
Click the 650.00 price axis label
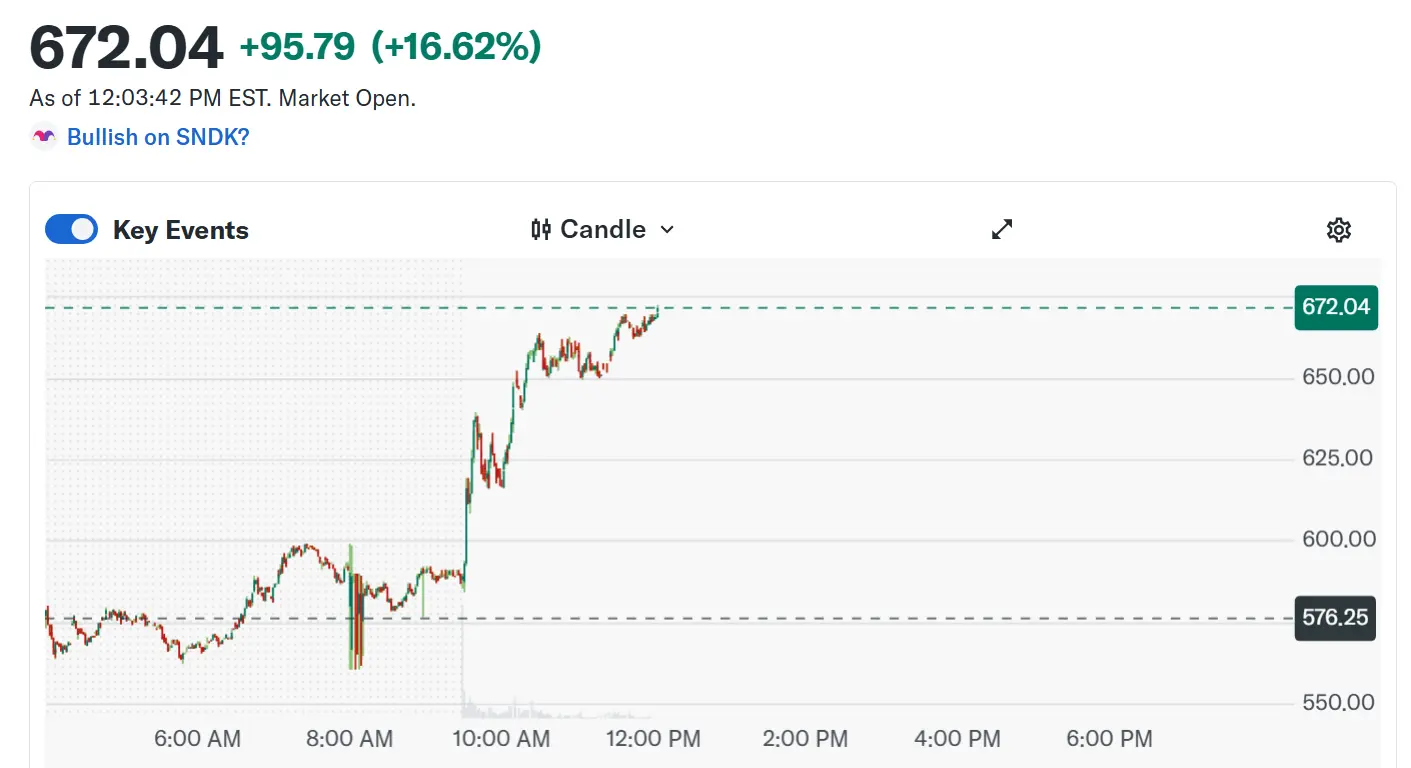[x=1337, y=377]
